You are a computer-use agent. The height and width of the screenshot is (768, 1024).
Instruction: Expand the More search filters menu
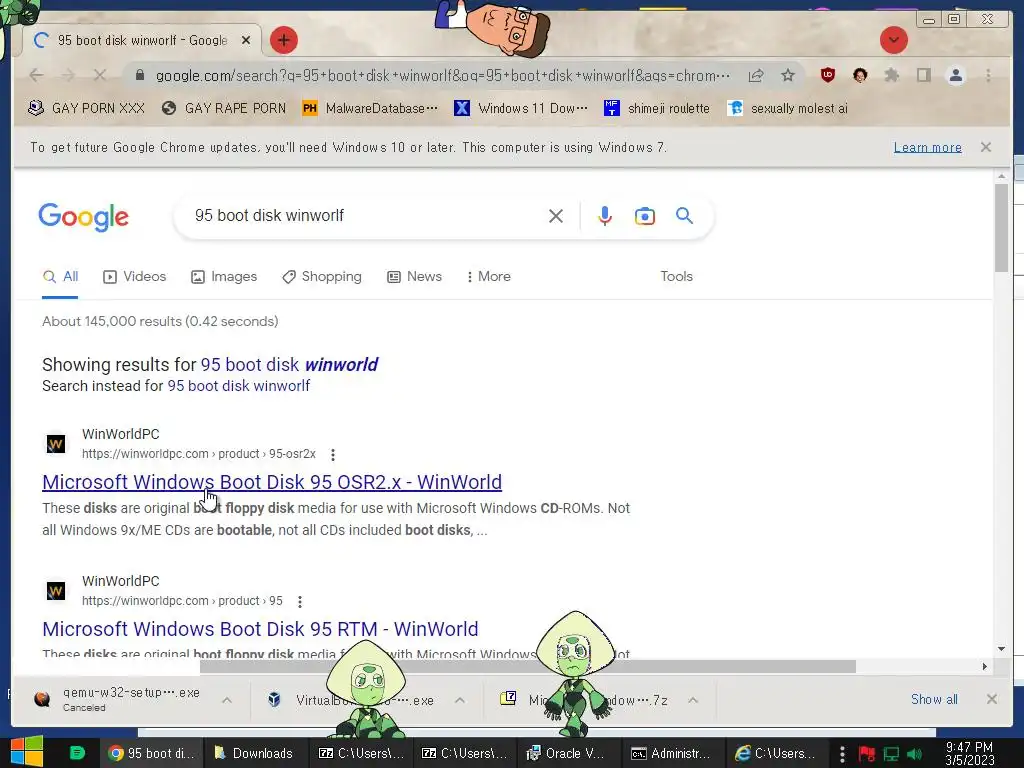point(489,277)
